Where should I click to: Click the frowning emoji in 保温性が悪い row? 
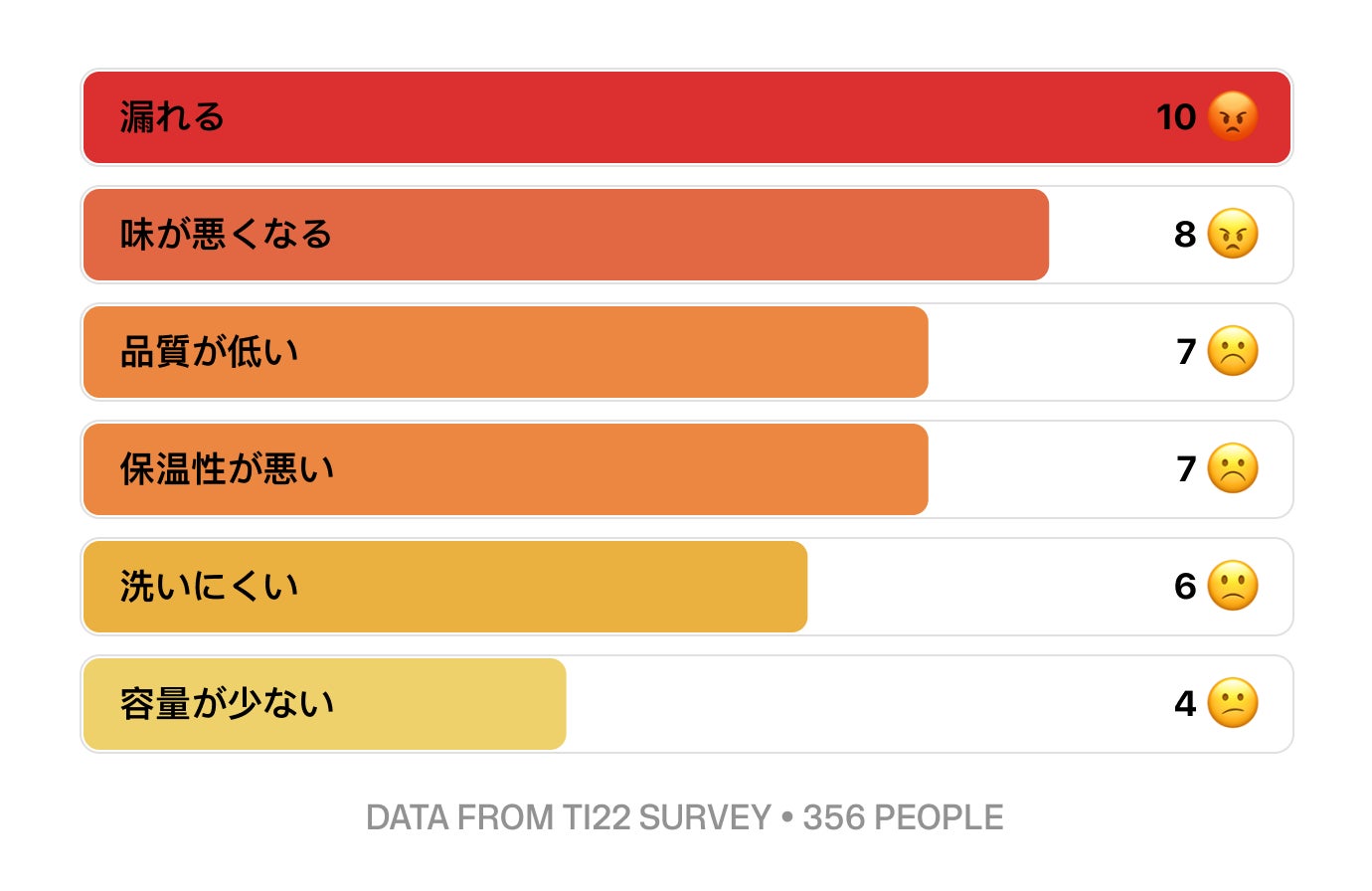(x=1233, y=469)
